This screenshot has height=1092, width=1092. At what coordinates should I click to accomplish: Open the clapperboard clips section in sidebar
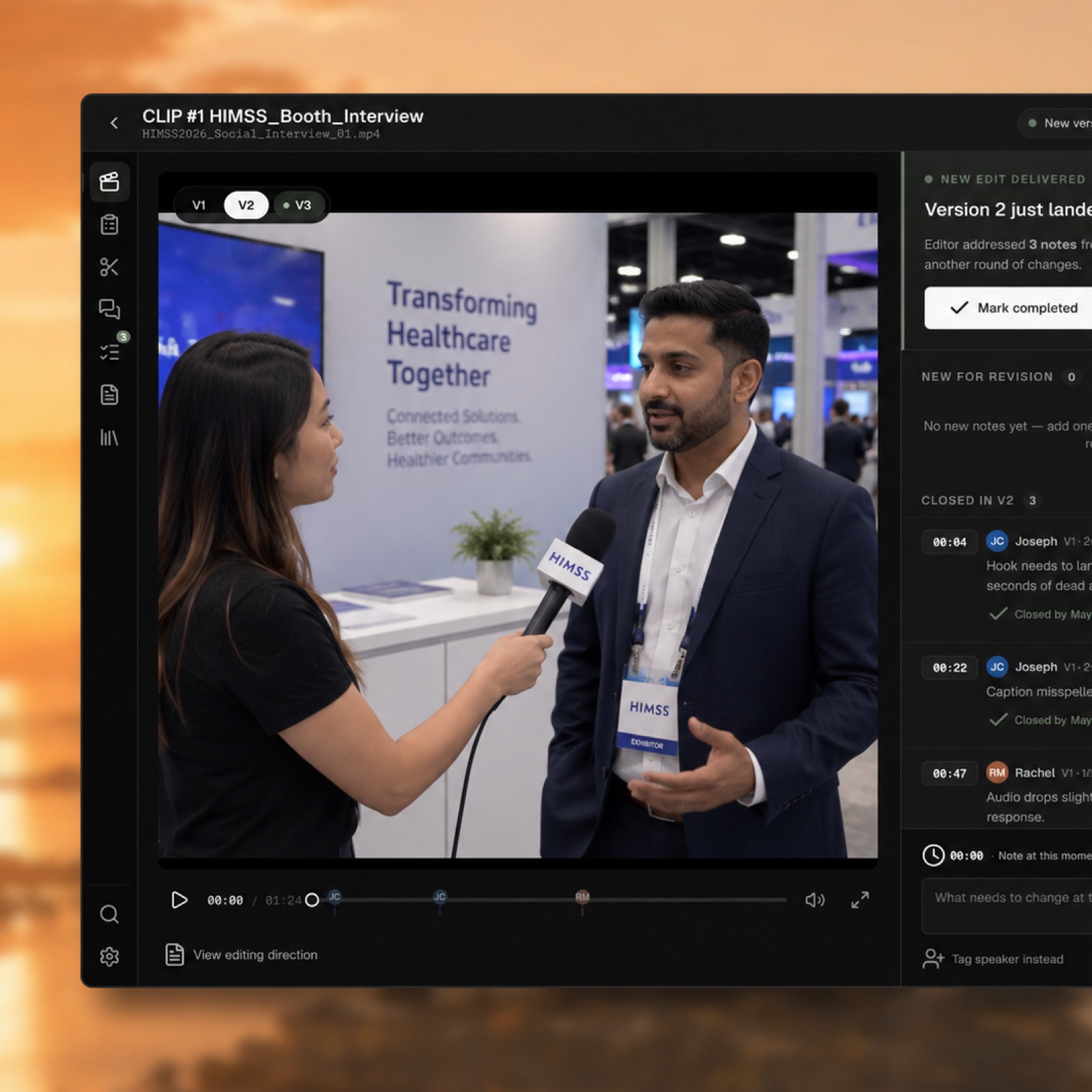tap(109, 182)
